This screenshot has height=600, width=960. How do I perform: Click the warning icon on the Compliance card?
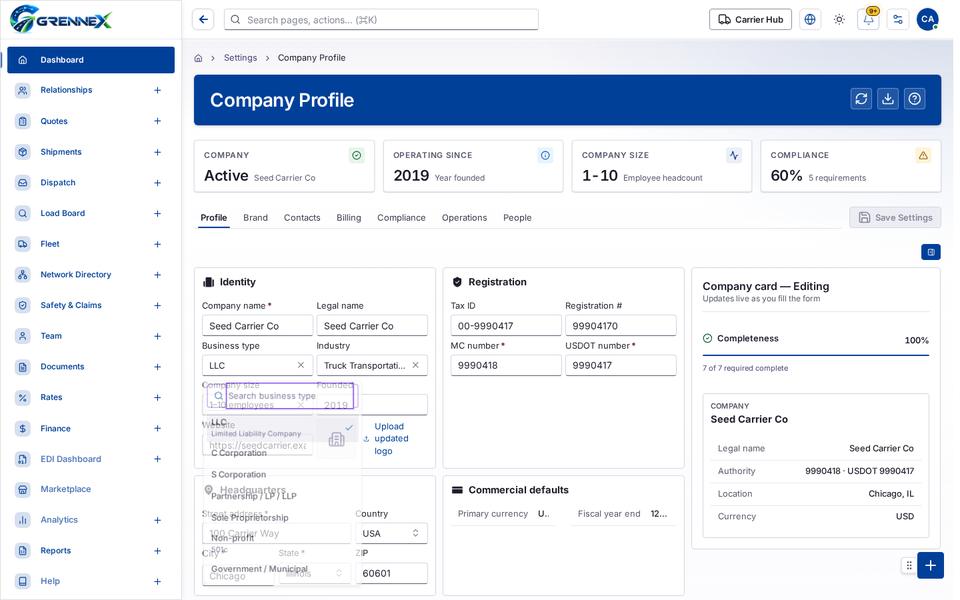[923, 156]
